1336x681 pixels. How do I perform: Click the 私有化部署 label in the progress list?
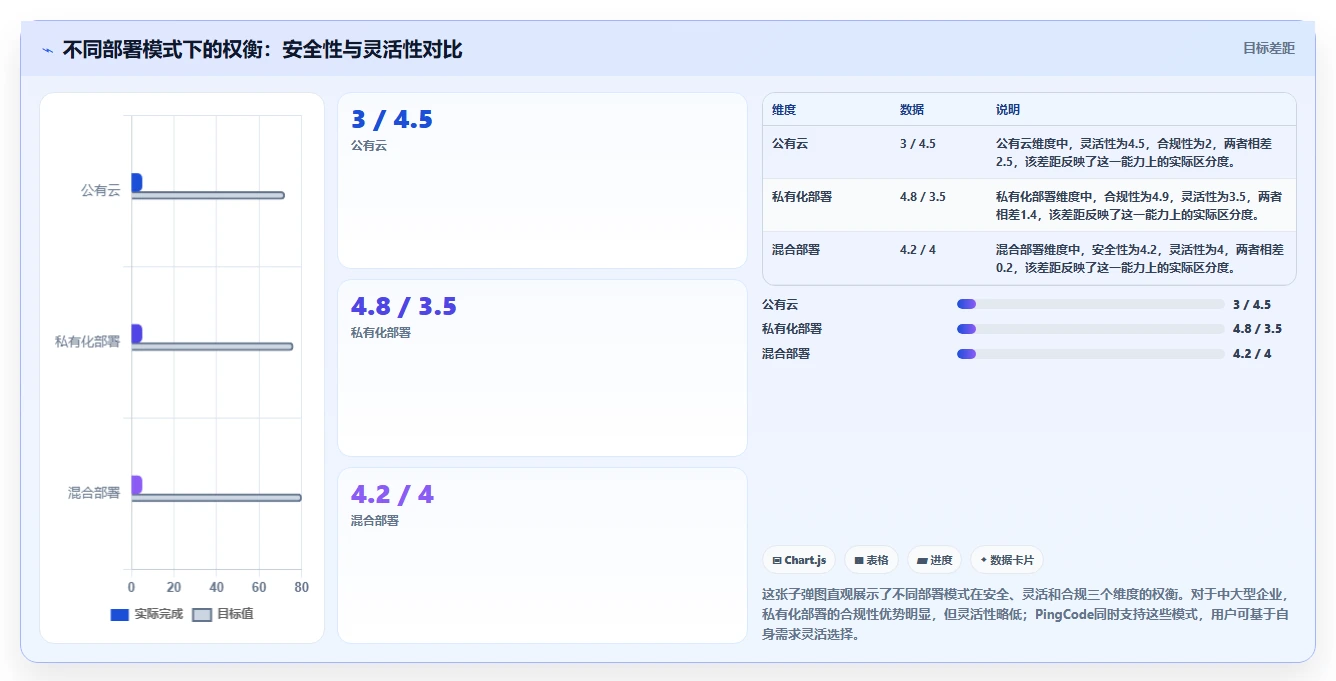point(792,328)
